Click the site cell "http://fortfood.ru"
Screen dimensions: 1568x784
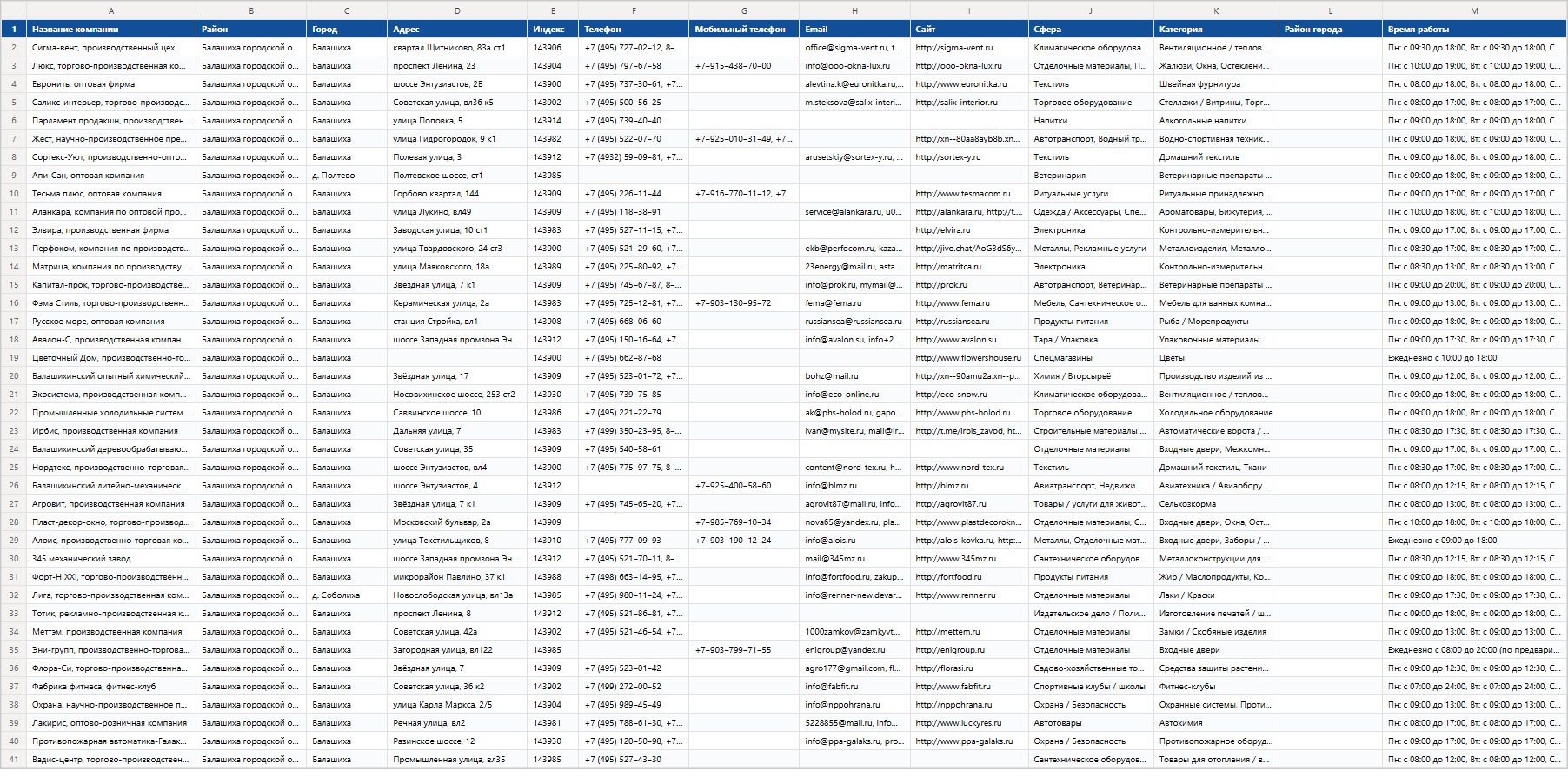point(969,577)
